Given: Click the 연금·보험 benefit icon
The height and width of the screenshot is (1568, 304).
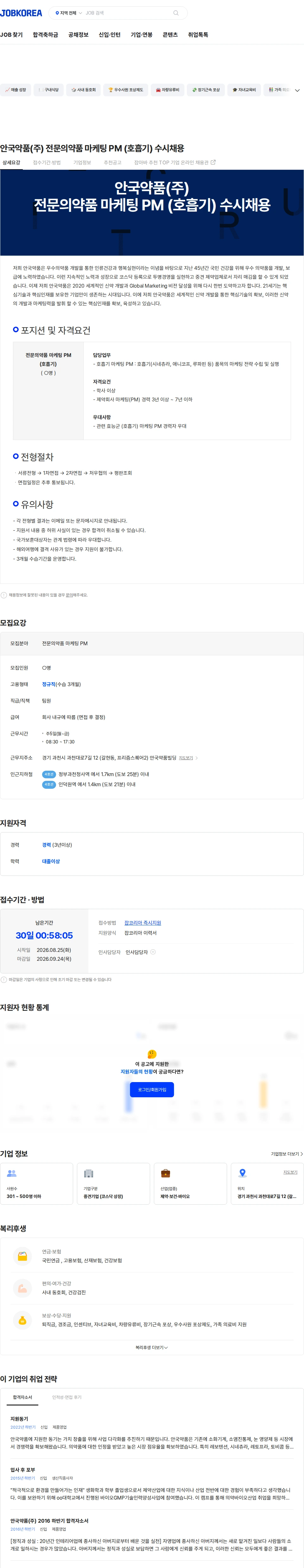Looking at the screenshot, I should (x=22, y=1256).
